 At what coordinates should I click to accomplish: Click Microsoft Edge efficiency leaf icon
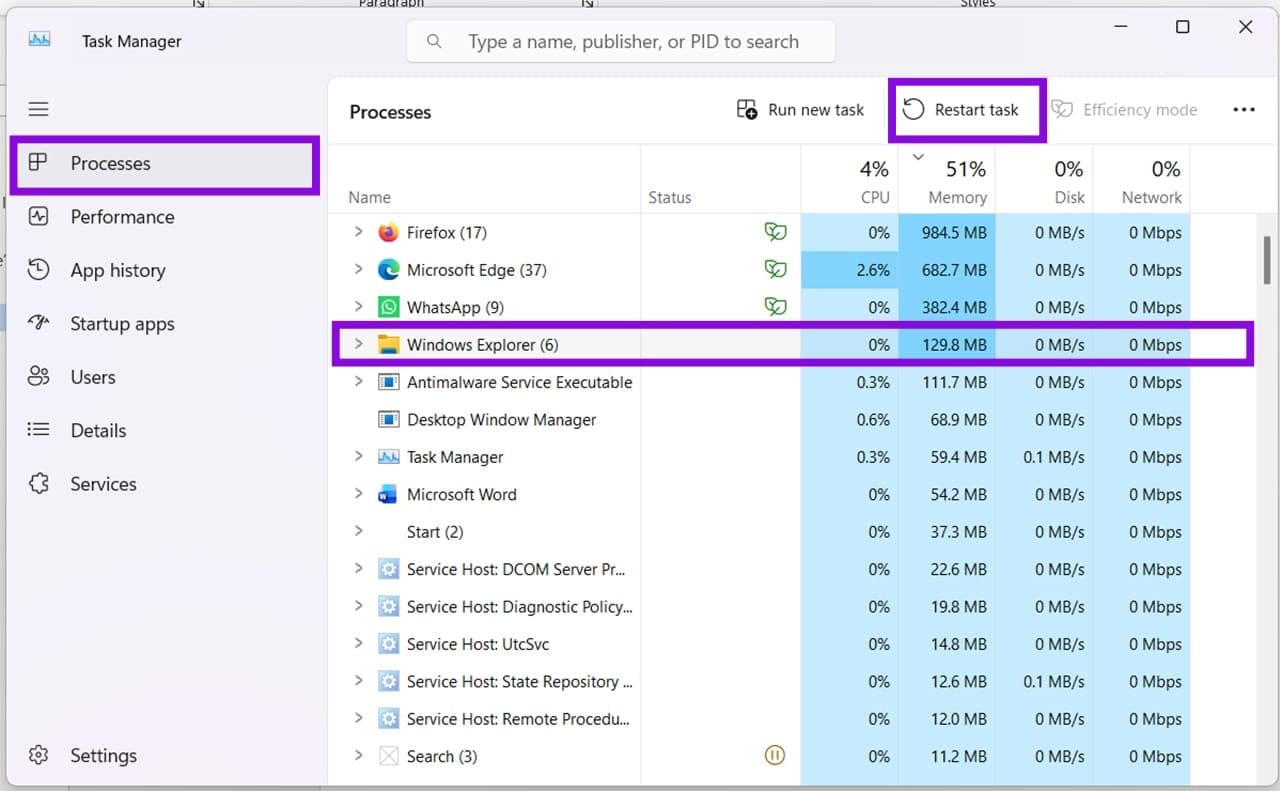pos(775,270)
